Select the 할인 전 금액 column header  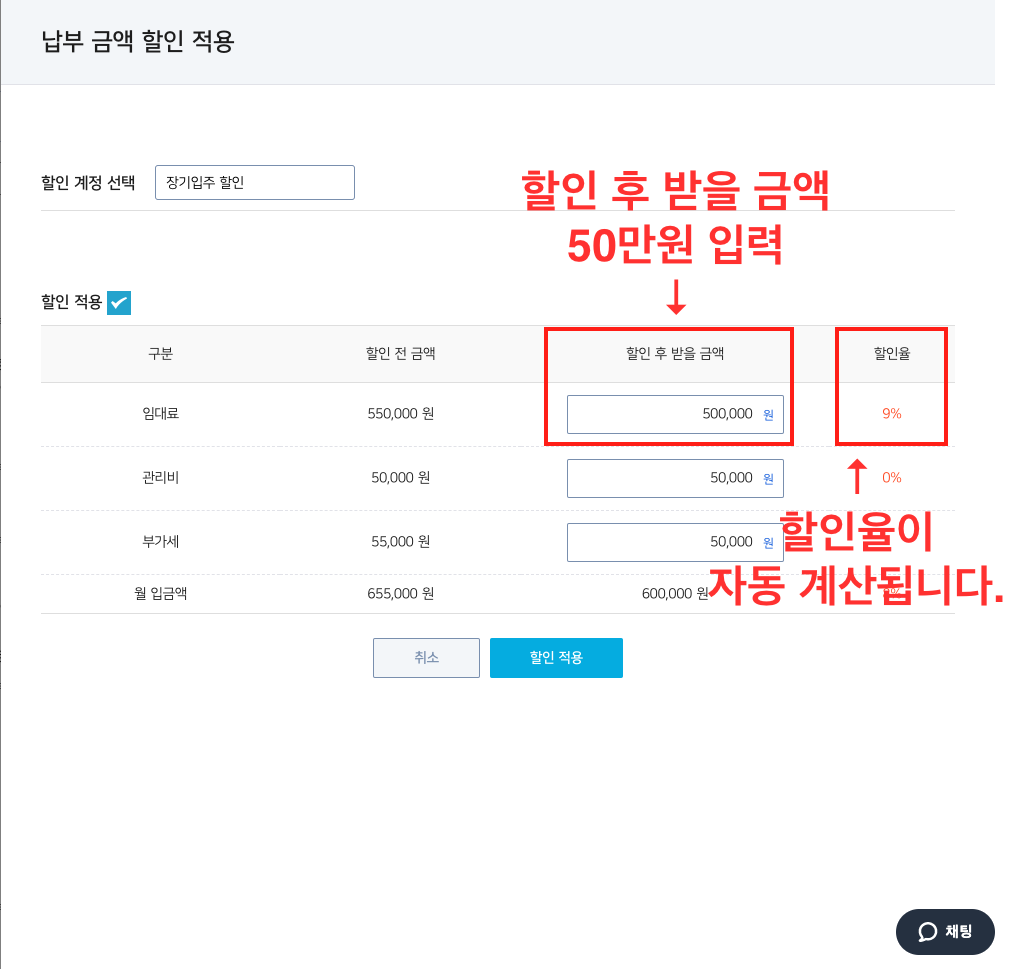click(x=400, y=353)
